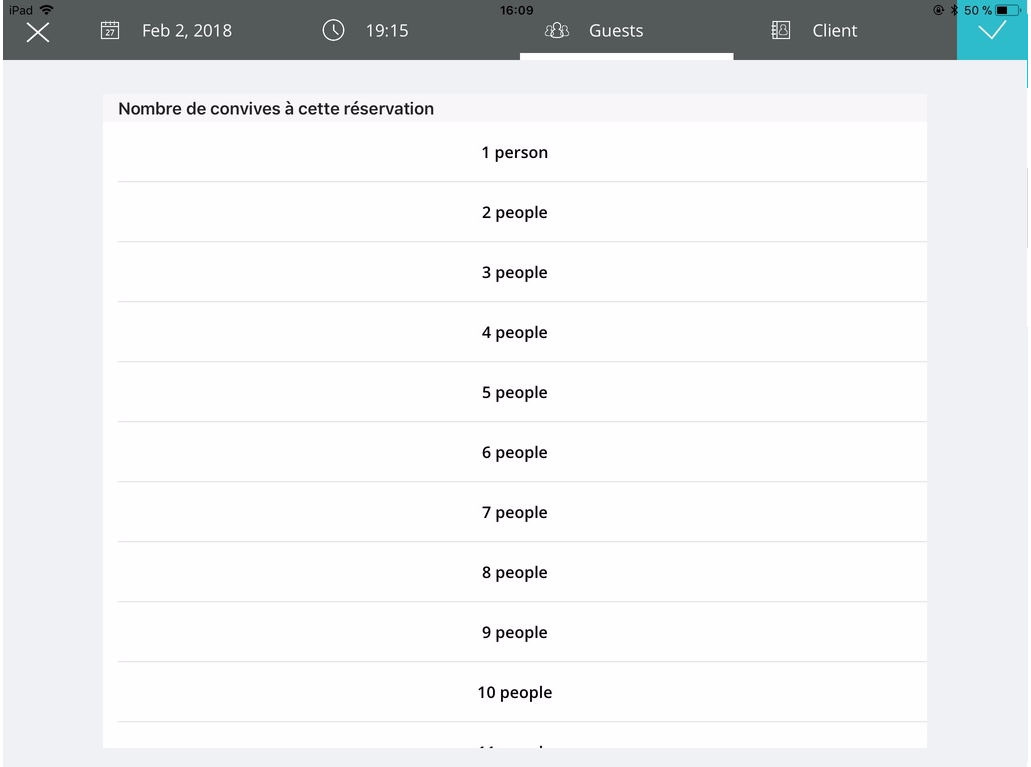Choose 10 people option
This screenshot has height=767, width=1031.
point(514,693)
